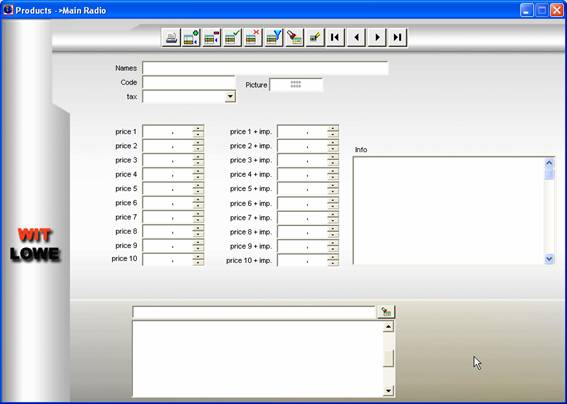
Task: Jump to the last record
Action: (397, 37)
